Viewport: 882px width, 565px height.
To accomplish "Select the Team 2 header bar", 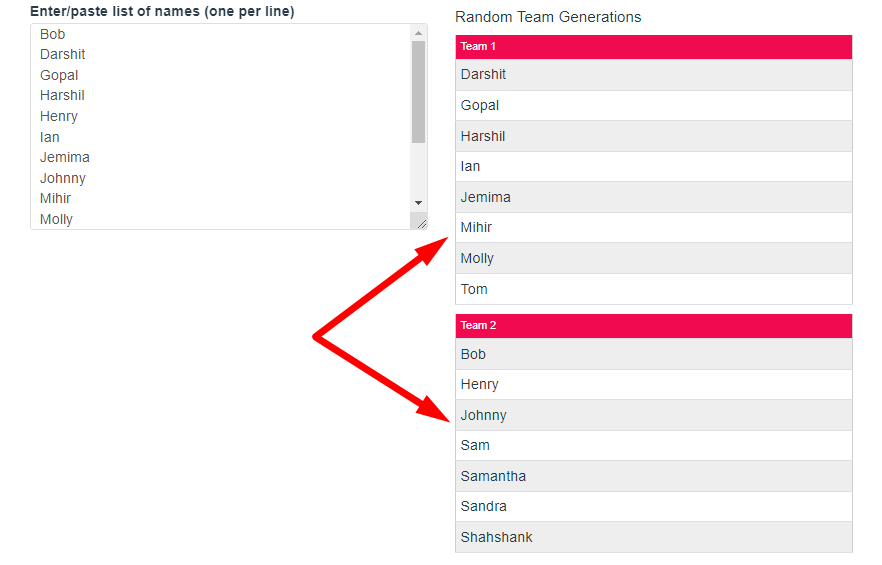I will (x=654, y=326).
